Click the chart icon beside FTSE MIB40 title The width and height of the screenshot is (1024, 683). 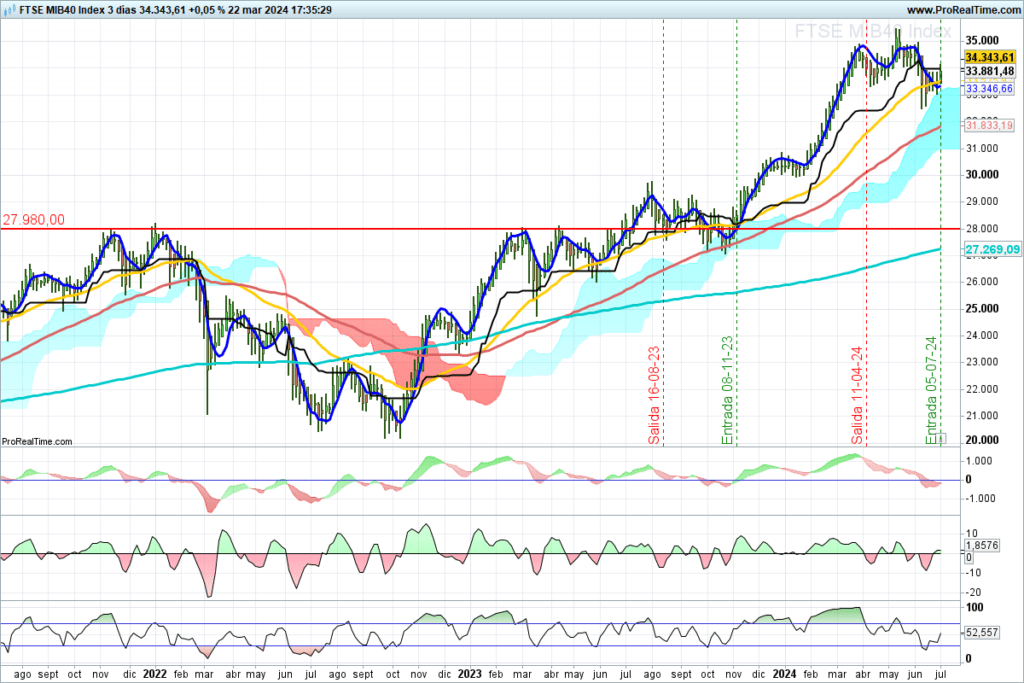tap(9, 10)
